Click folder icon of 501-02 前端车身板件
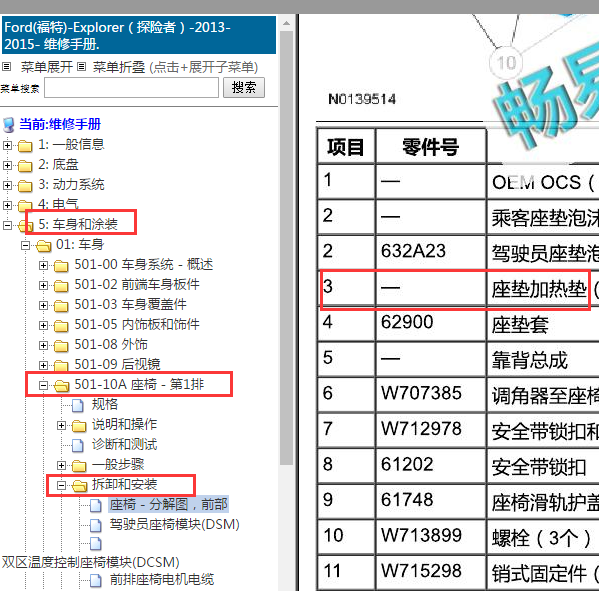599x591 pixels. (x=61, y=285)
